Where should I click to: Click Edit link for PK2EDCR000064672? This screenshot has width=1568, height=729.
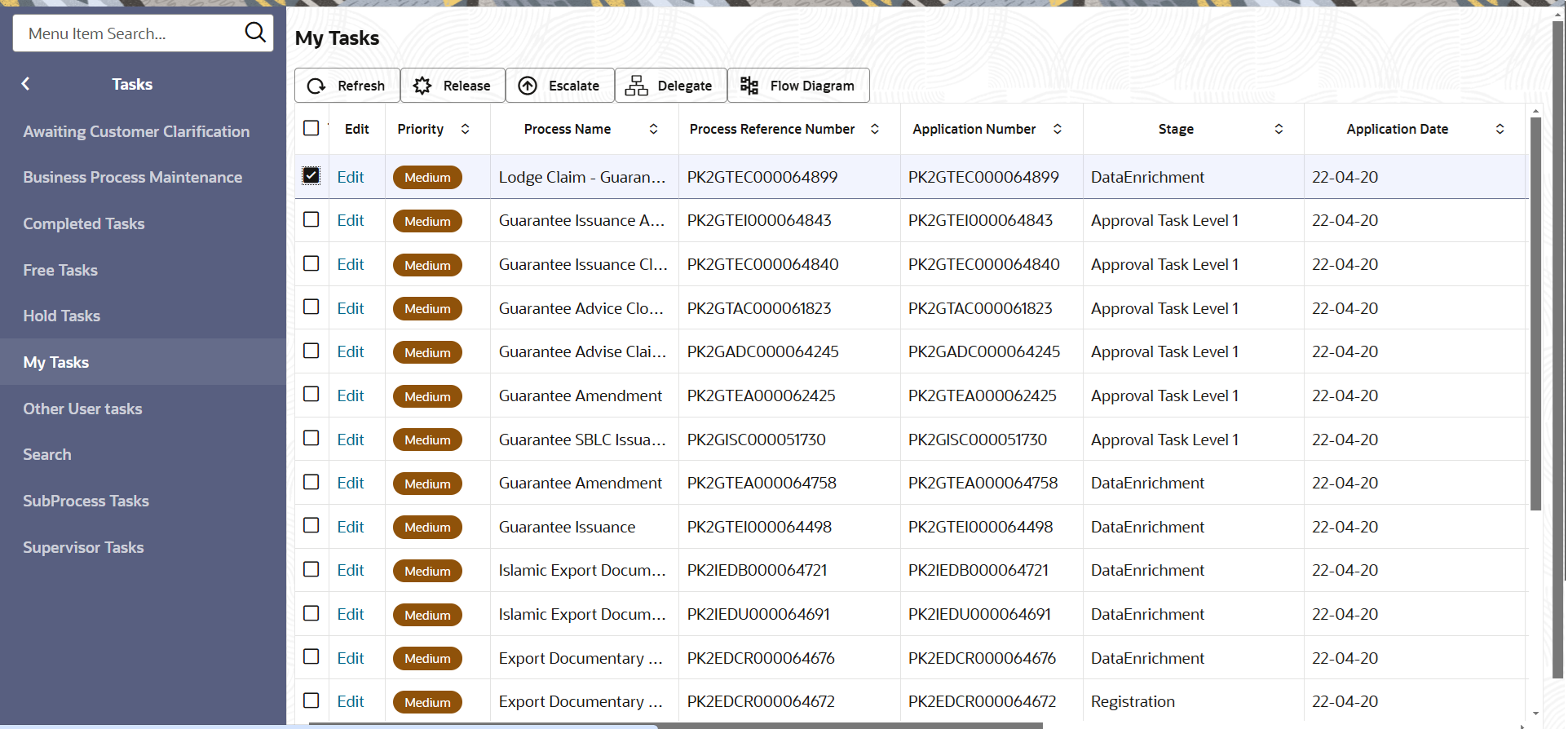point(351,701)
